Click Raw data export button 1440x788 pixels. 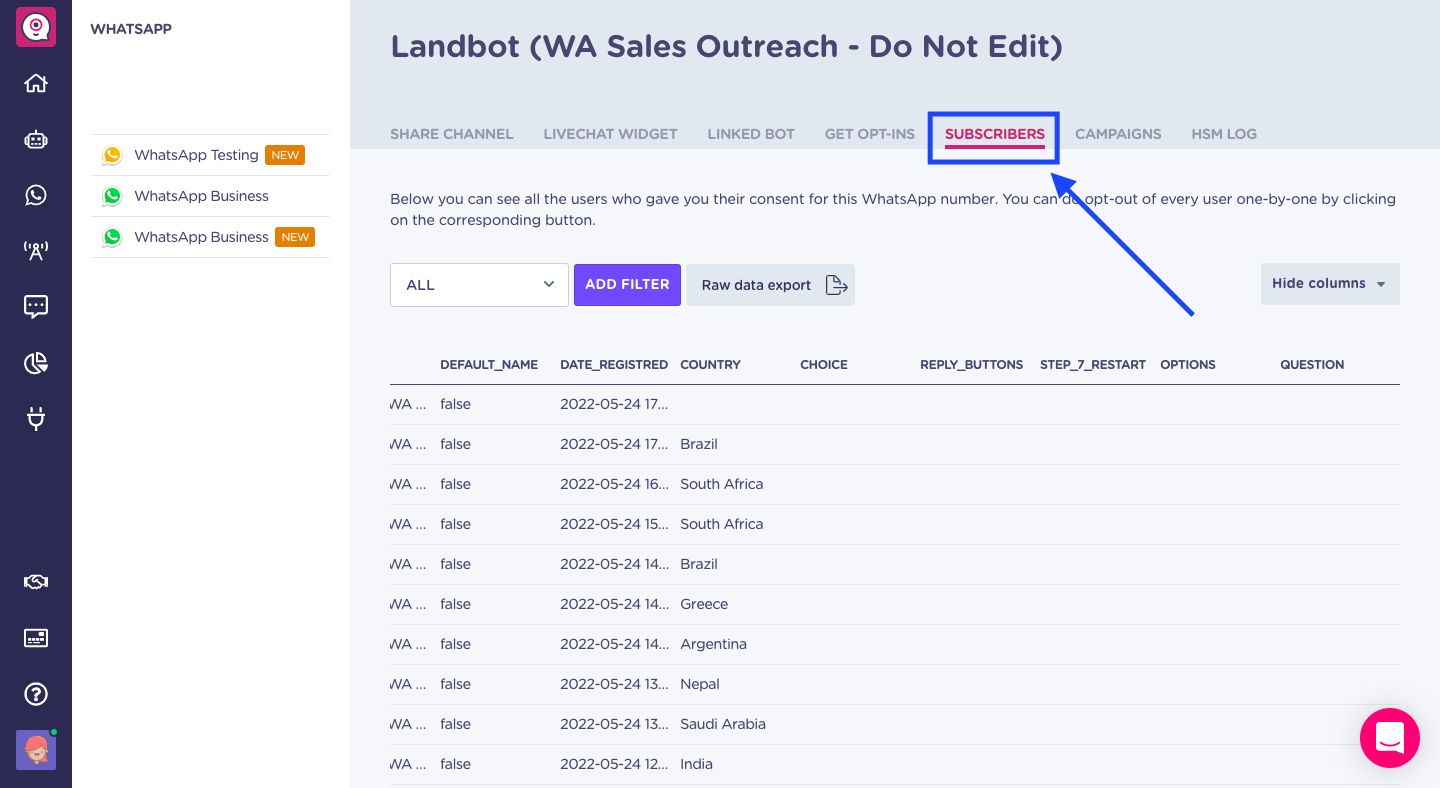pyautogui.click(x=770, y=285)
